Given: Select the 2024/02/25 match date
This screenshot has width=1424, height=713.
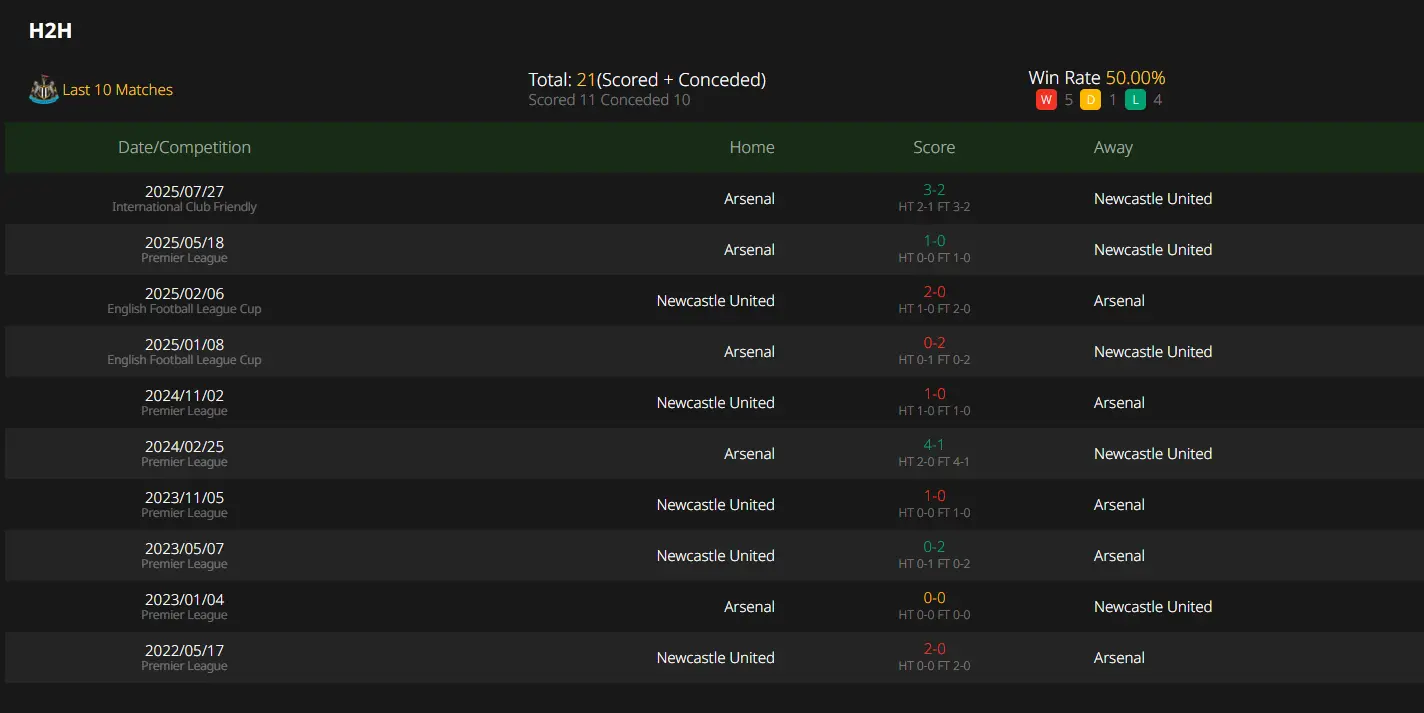Looking at the screenshot, I should pyautogui.click(x=184, y=447).
